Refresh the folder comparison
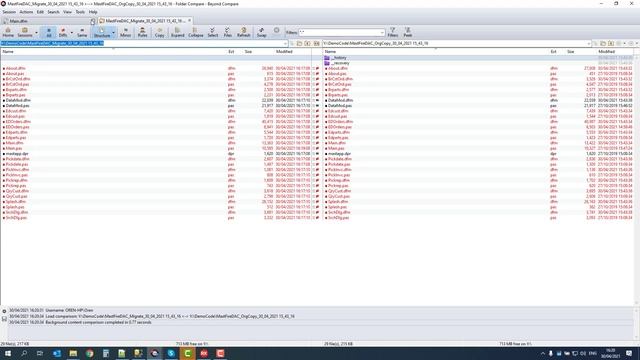 244,32
